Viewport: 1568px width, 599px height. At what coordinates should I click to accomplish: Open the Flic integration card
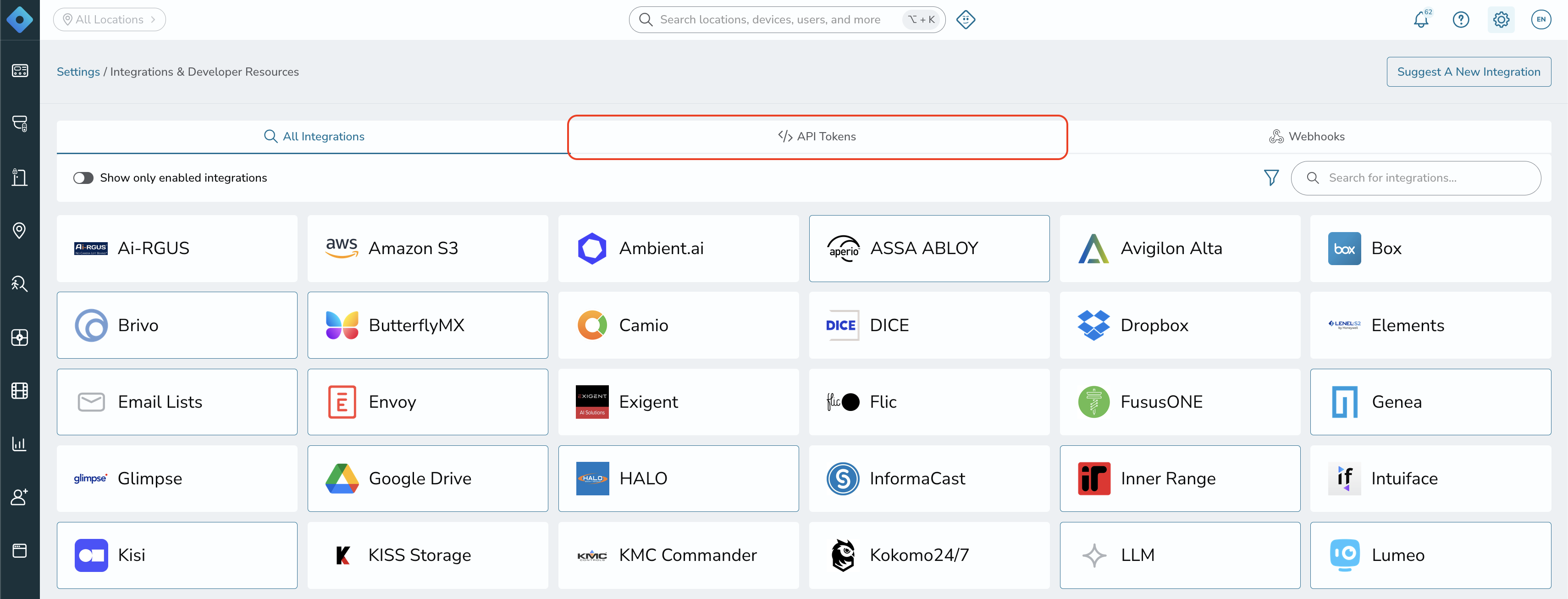click(929, 402)
